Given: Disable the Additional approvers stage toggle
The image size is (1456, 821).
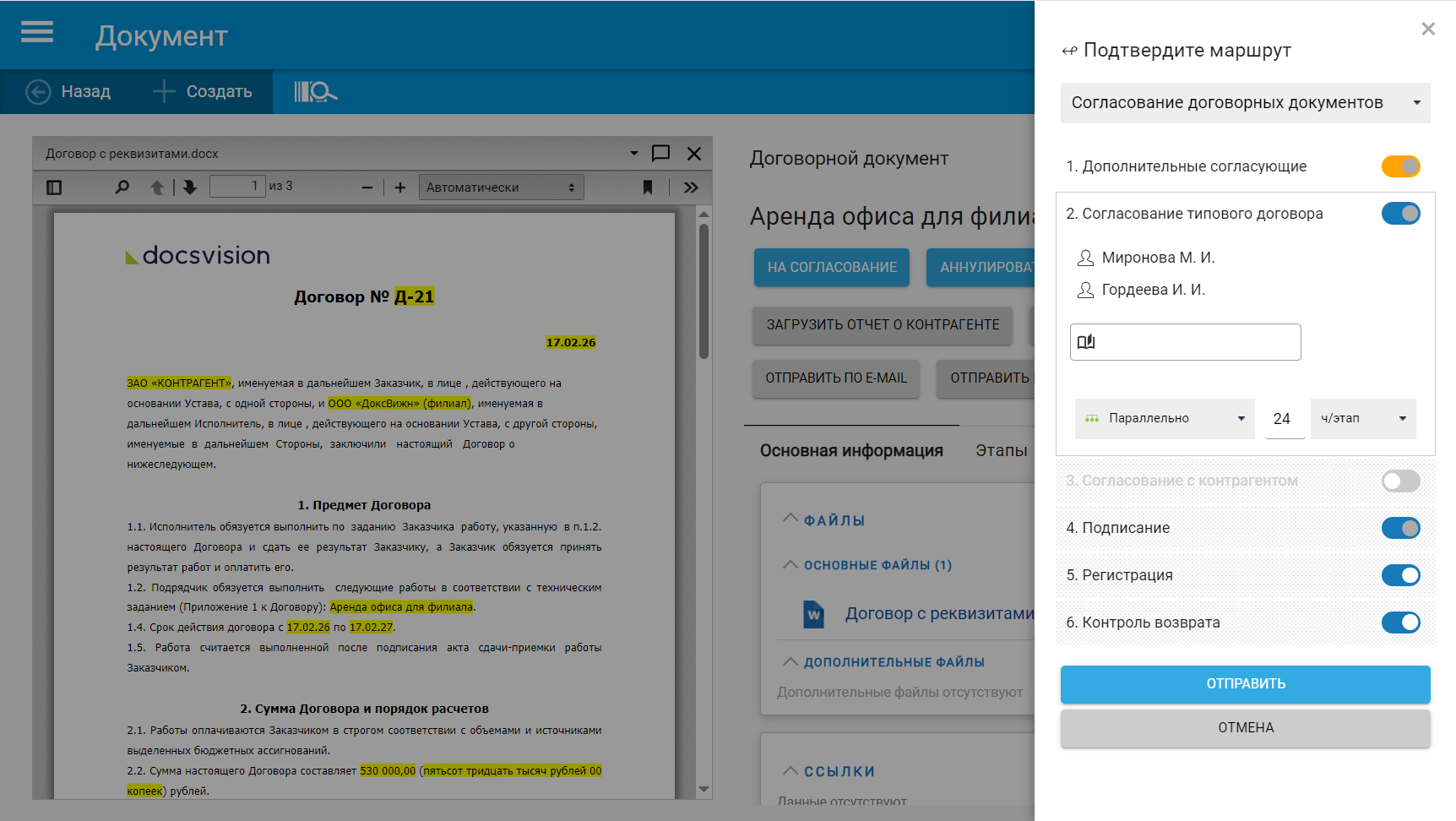Looking at the screenshot, I should [x=1400, y=166].
